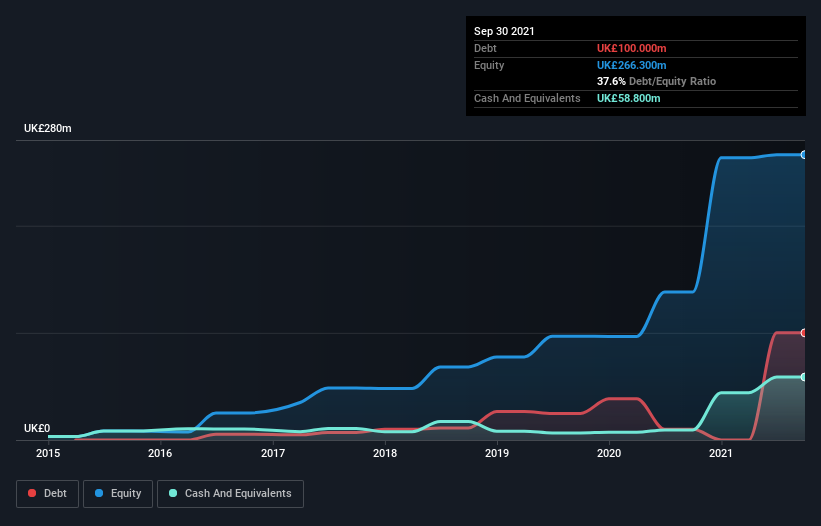Click the 37.6% Debt/Equity Ratio text
Image resolution: width=821 pixels, height=526 pixels.
point(656,81)
